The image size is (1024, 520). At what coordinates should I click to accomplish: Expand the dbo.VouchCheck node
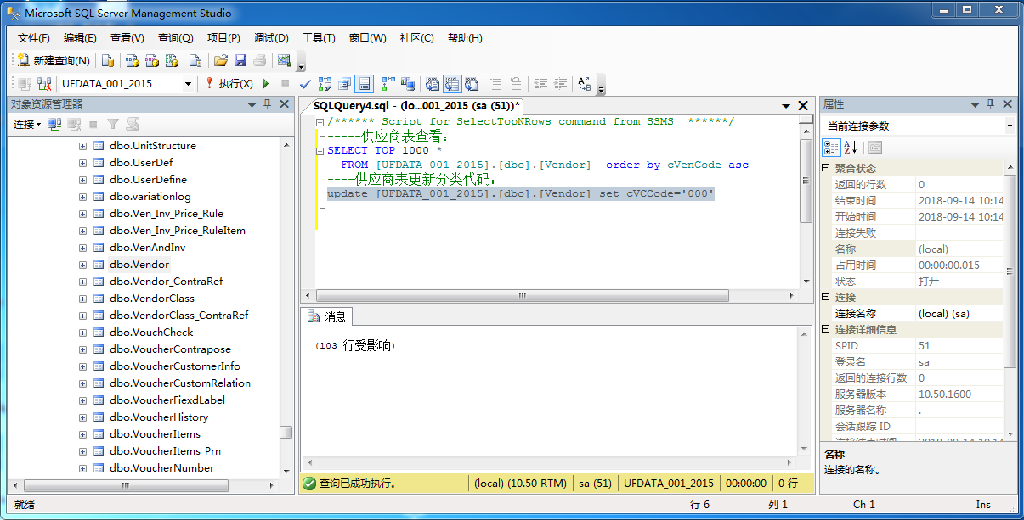(83, 333)
